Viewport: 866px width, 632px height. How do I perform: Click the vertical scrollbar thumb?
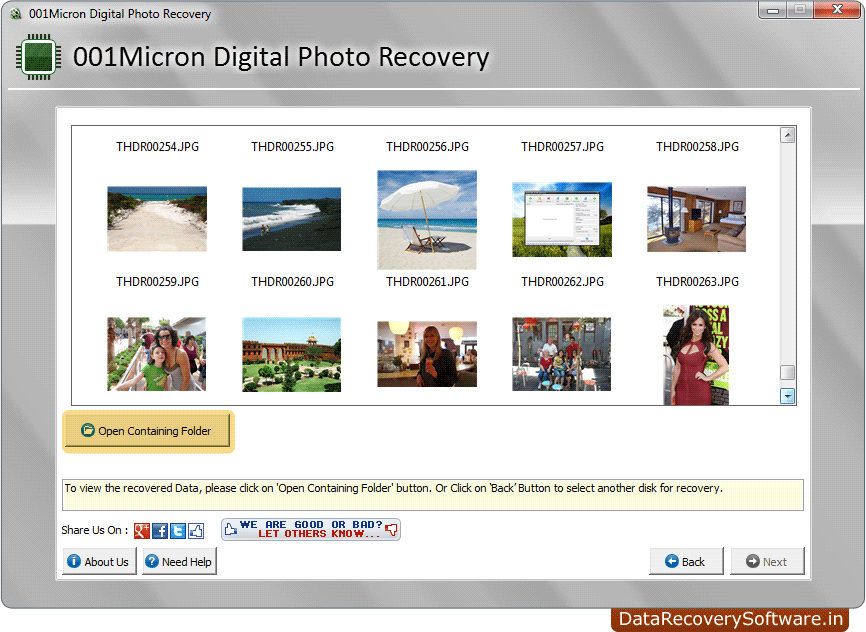pyautogui.click(x=788, y=372)
